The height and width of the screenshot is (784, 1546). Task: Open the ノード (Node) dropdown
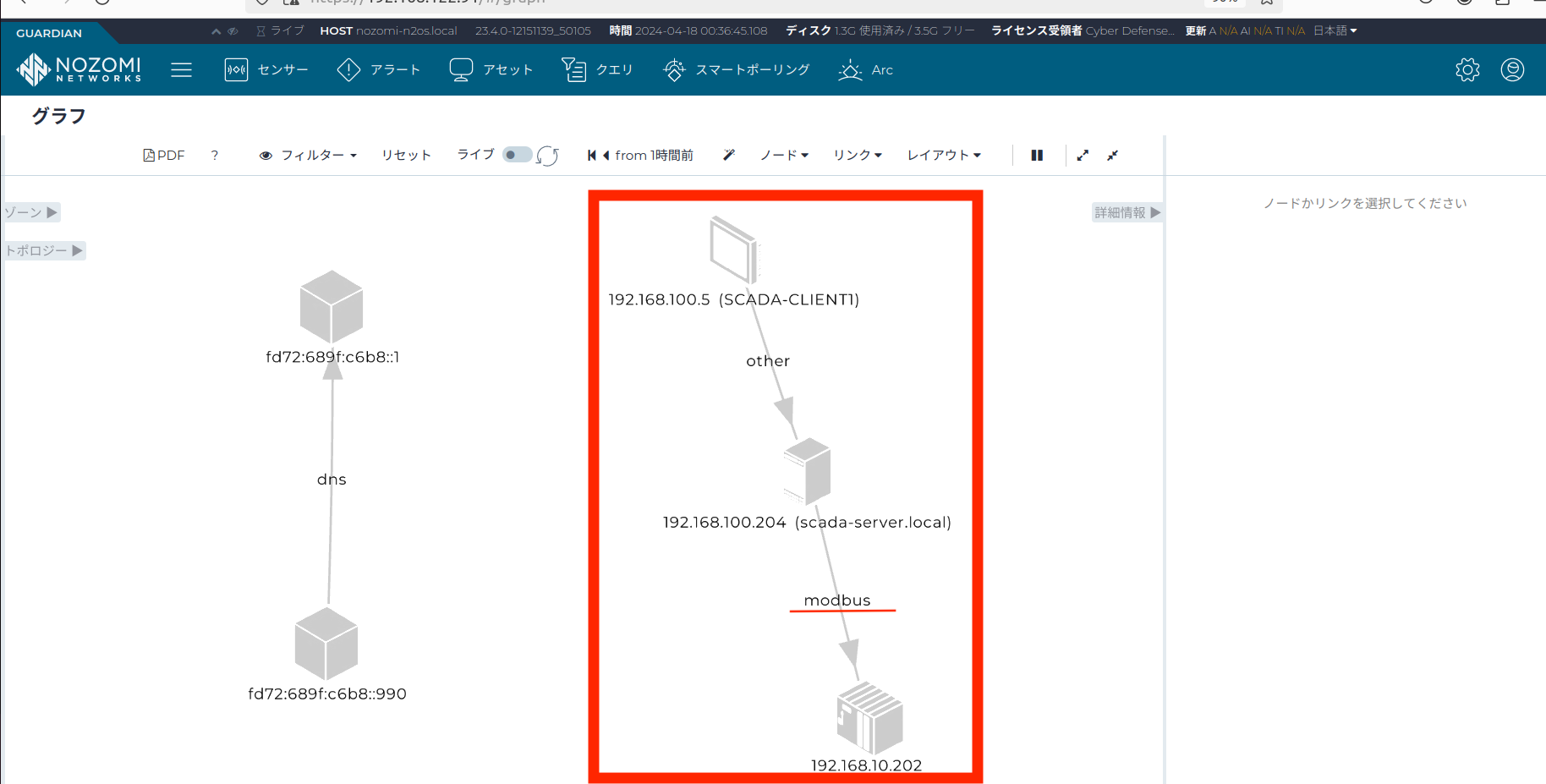[x=784, y=155]
